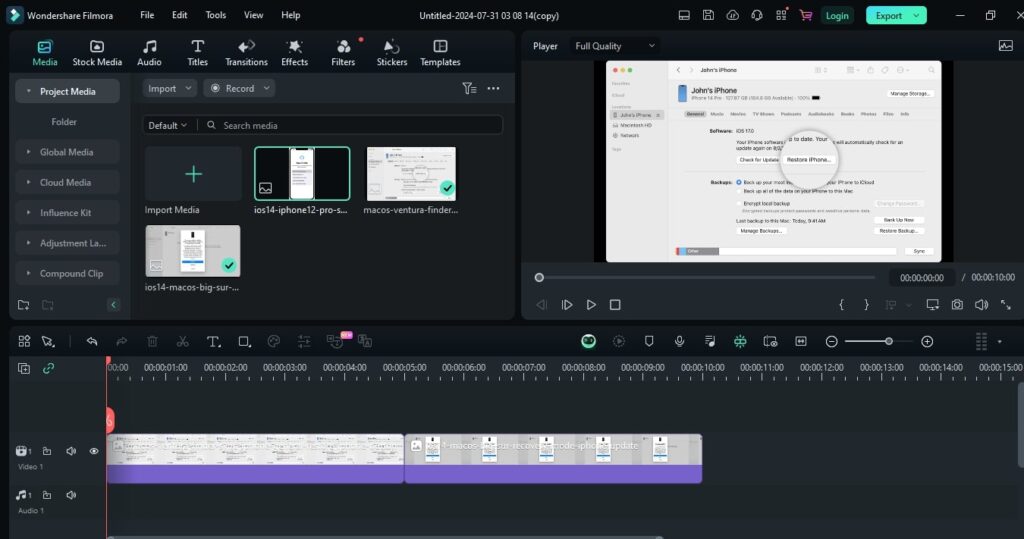
Task: Open the Transitions tab
Action: (x=246, y=53)
